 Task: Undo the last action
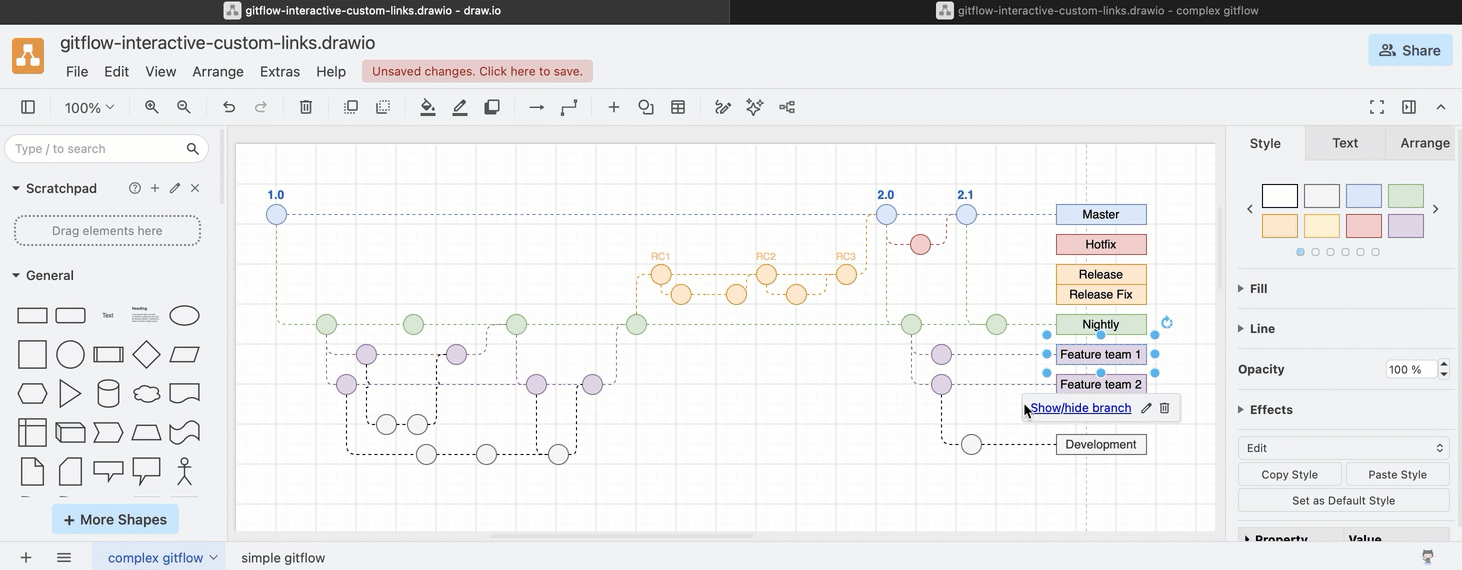click(229, 107)
